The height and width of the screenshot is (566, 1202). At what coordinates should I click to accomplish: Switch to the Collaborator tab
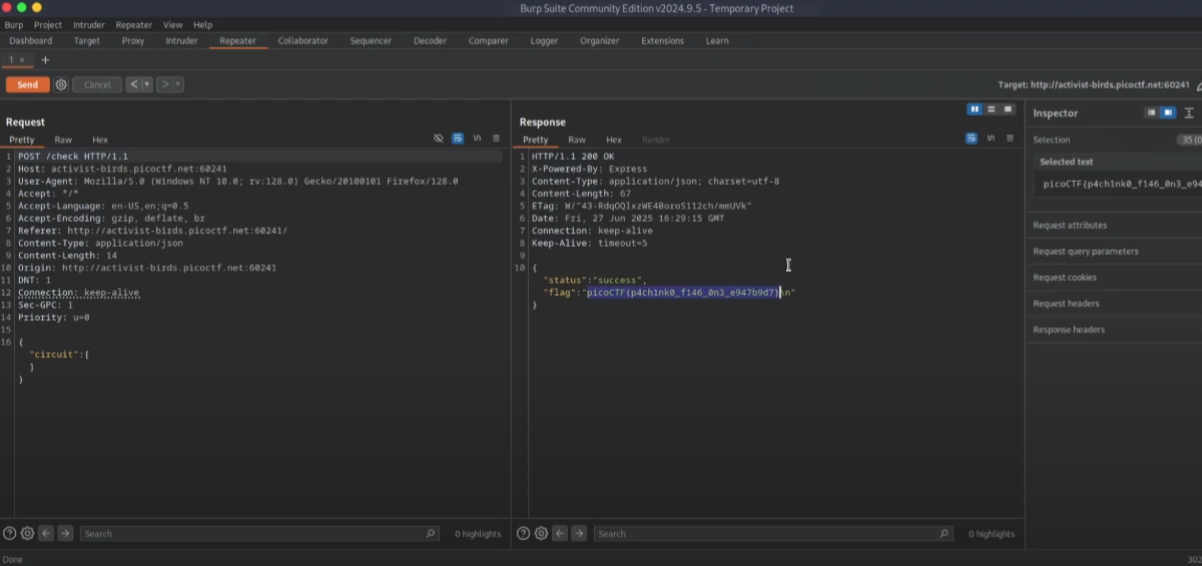(x=303, y=41)
